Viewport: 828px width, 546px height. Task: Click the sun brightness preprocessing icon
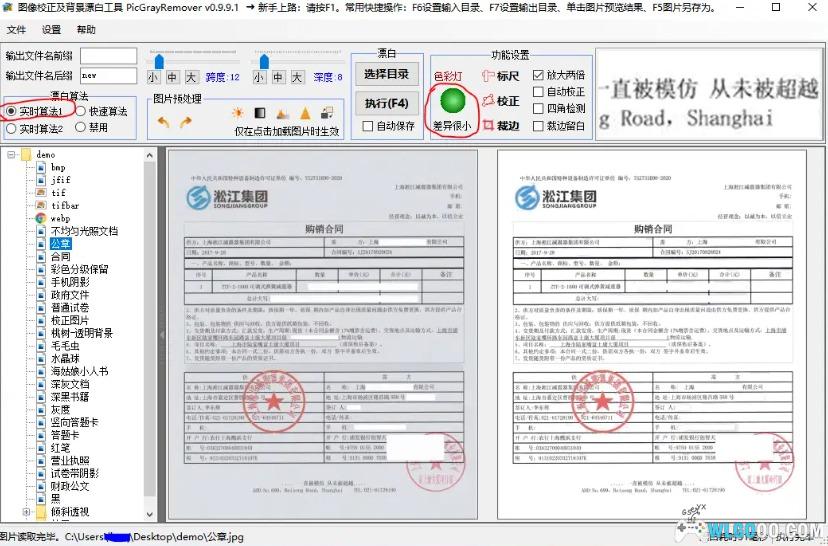pos(238,112)
